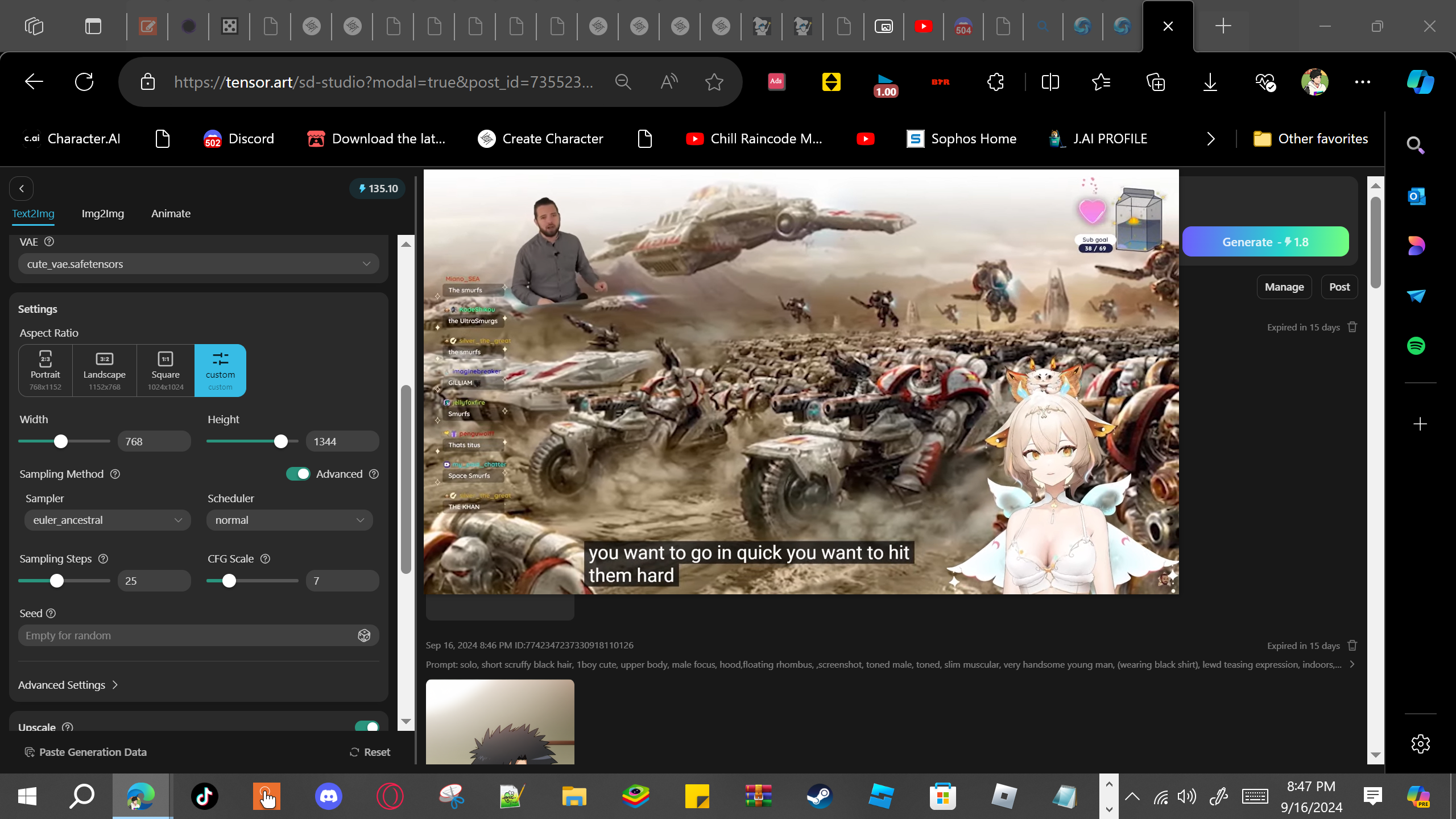Open Discord from the Windows taskbar
The height and width of the screenshot is (819, 1456).
pyautogui.click(x=329, y=796)
